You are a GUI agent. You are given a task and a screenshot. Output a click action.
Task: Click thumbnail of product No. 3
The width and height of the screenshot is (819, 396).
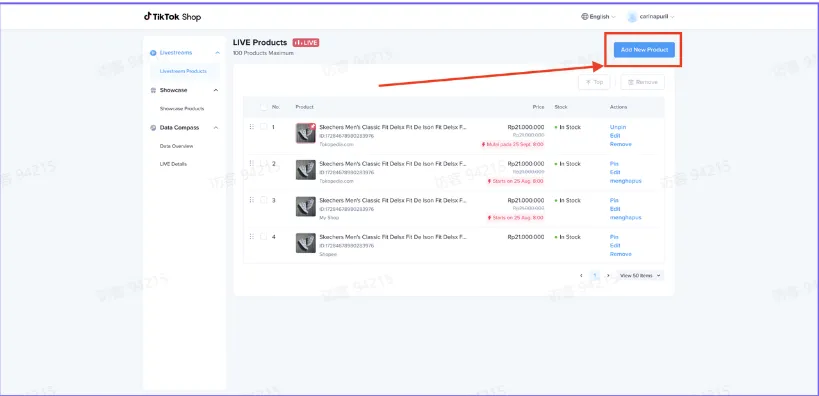coord(306,206)
